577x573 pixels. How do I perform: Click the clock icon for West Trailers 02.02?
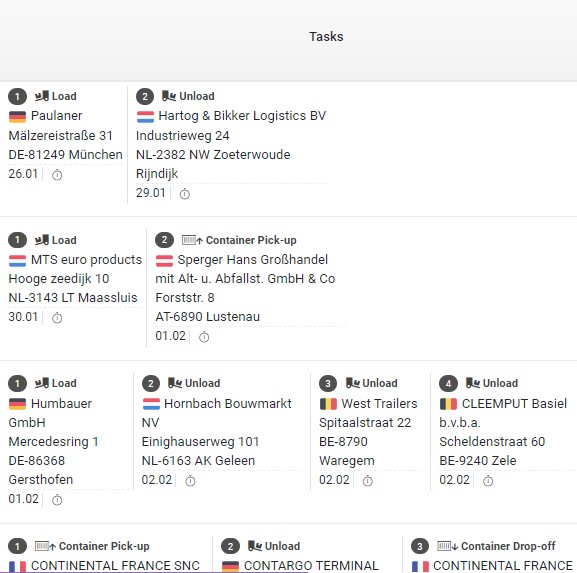[368, 480]
